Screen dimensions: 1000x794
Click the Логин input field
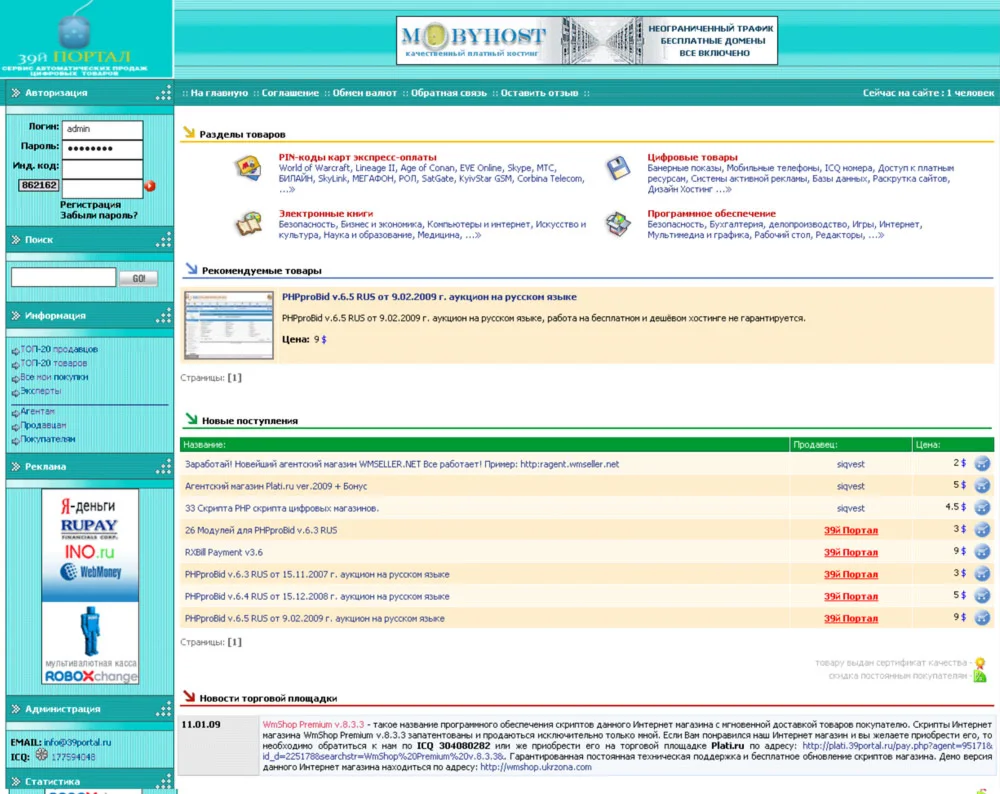[102, 129]
